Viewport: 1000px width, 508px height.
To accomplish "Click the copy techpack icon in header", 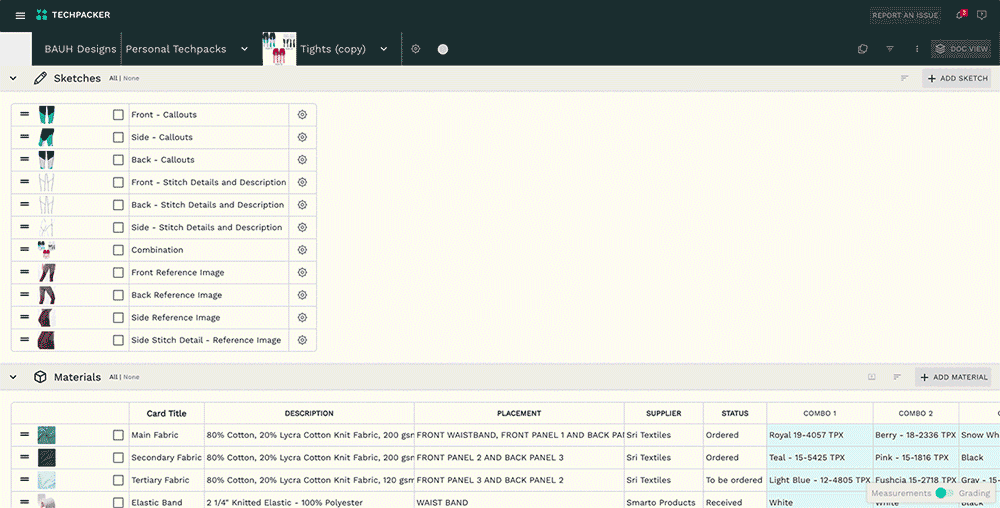I will click(863, 48).
